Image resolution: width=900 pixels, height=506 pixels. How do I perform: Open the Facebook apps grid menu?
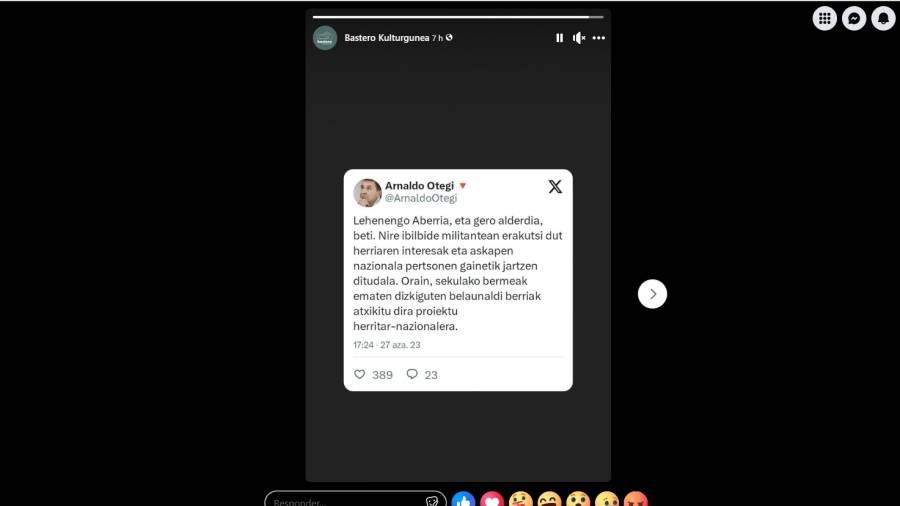pyautogui.click(x=825, y=18)
